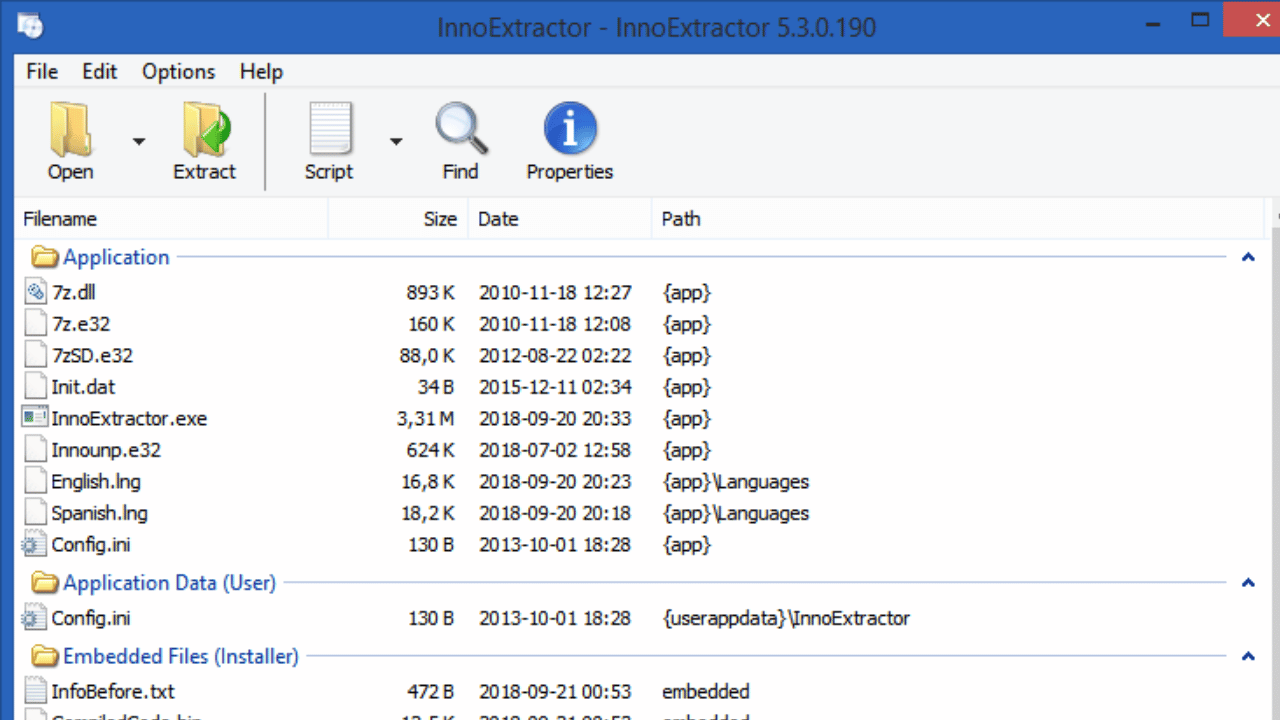
Task: Open the Help menu
Action: pyautogui.click(x=261, y=72)
